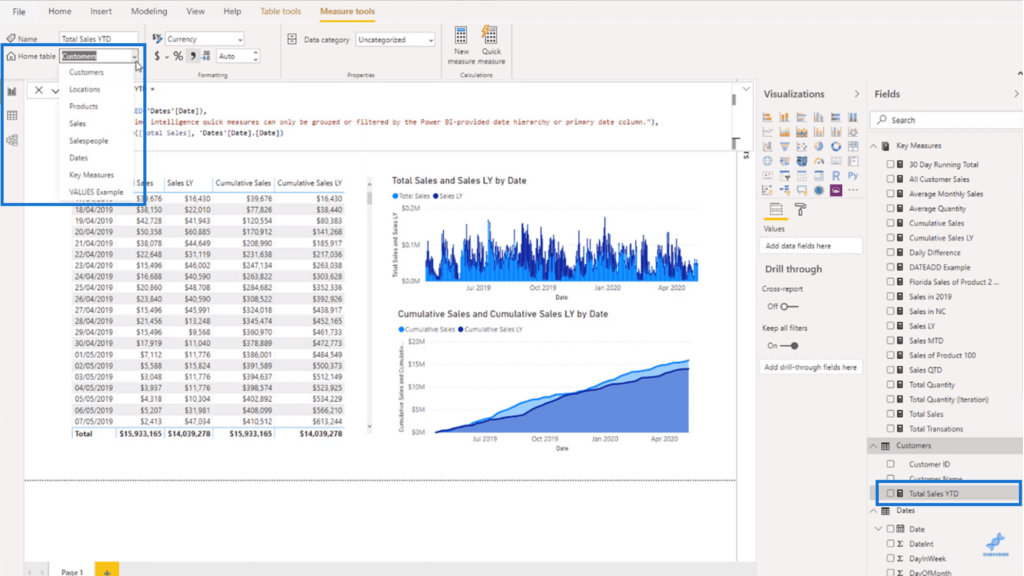This screenshot has height=576, width=1024.
Task: Open the Modeling ribbon tab
Action: point(149,11)
